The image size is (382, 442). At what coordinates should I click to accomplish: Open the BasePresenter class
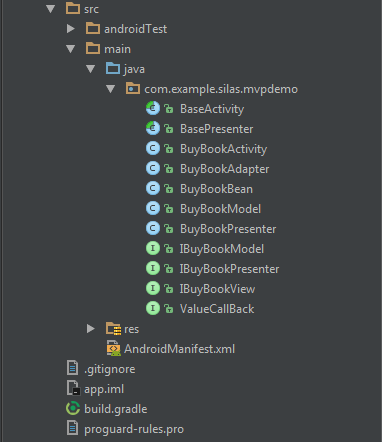pyautogui.click(x=217, y=129)
